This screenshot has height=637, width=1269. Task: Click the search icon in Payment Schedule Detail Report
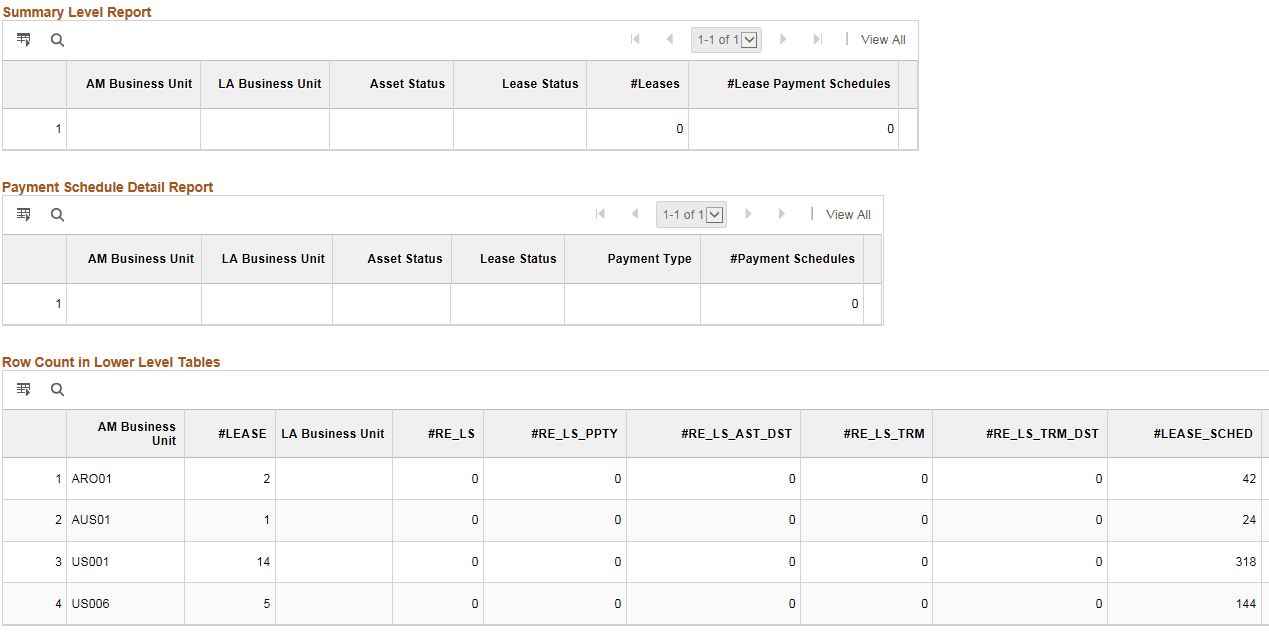point(57,214)
